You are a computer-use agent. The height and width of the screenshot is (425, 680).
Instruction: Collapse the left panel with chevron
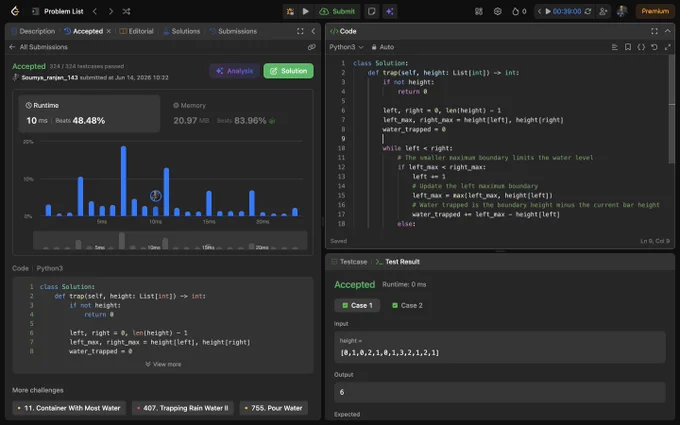tap(313, 31)
